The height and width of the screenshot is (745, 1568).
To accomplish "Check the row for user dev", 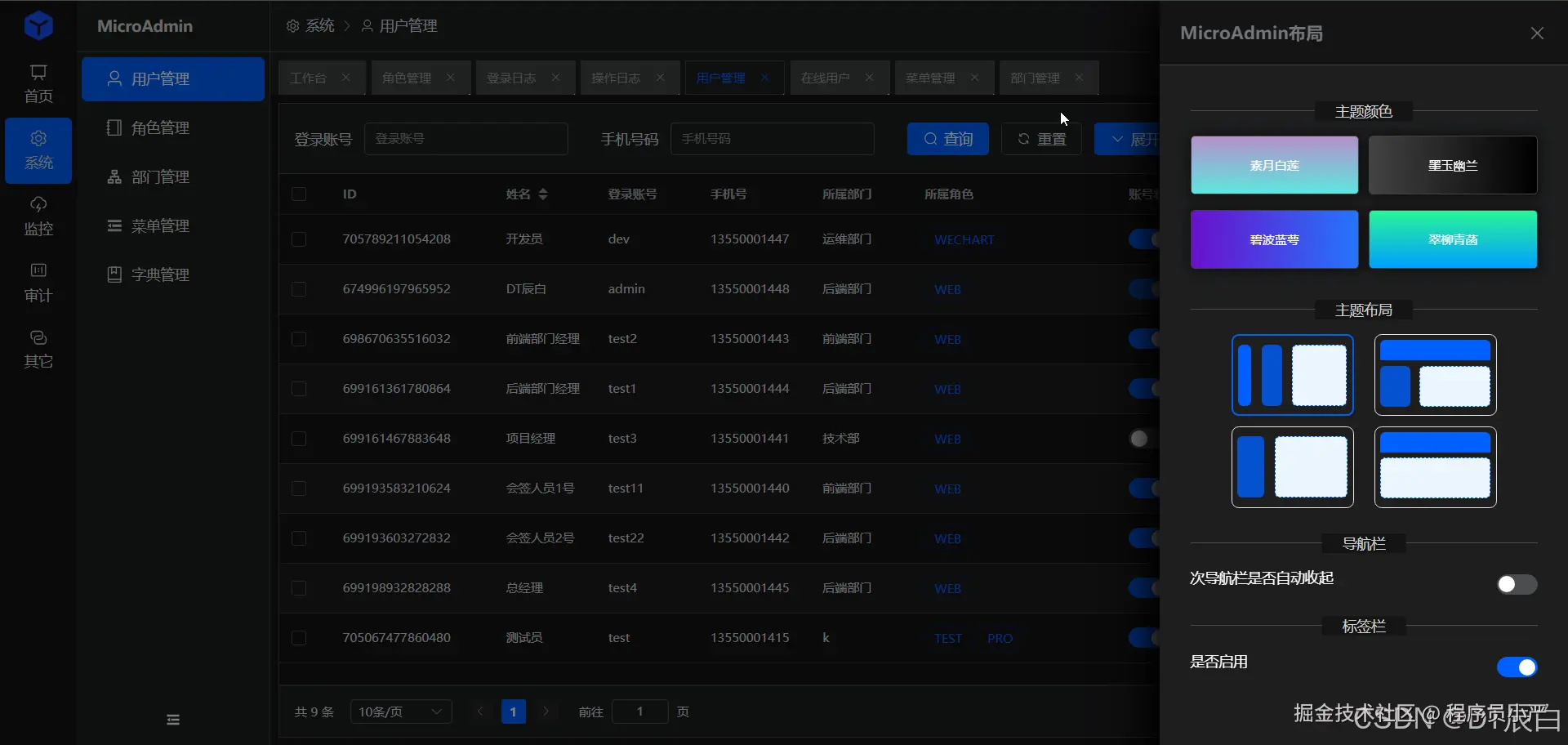I will coord(299,239).
